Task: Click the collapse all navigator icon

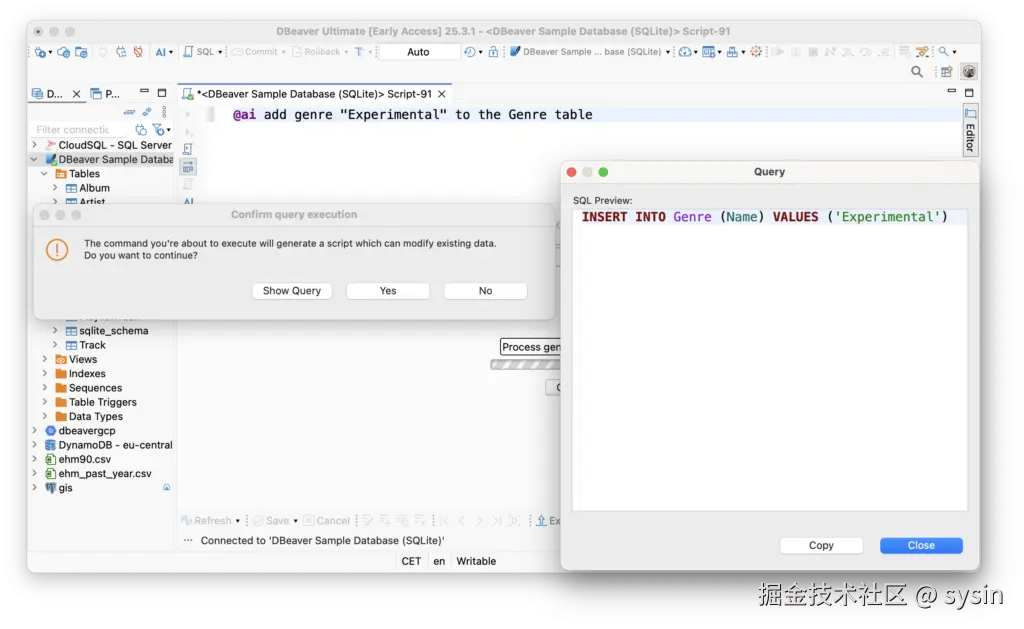Action: pyautogui.click(x=129, y=112)
